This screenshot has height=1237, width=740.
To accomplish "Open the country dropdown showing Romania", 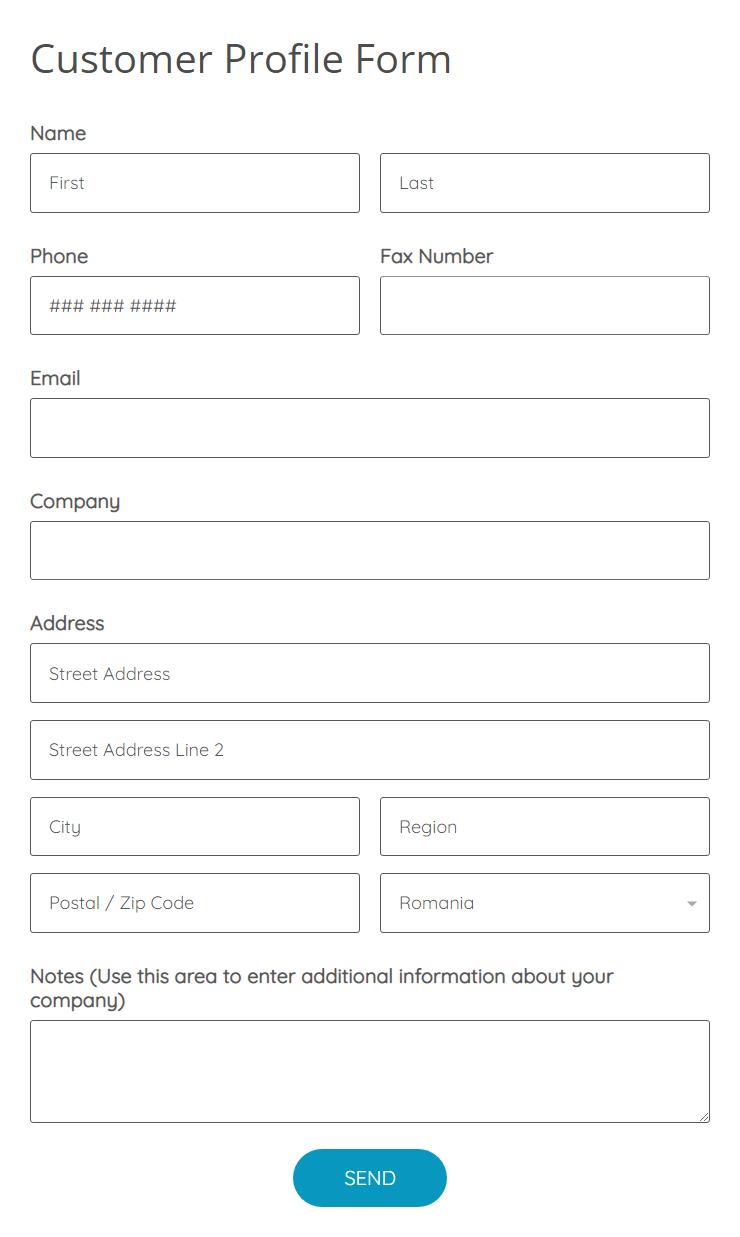I will pos(544,903).
